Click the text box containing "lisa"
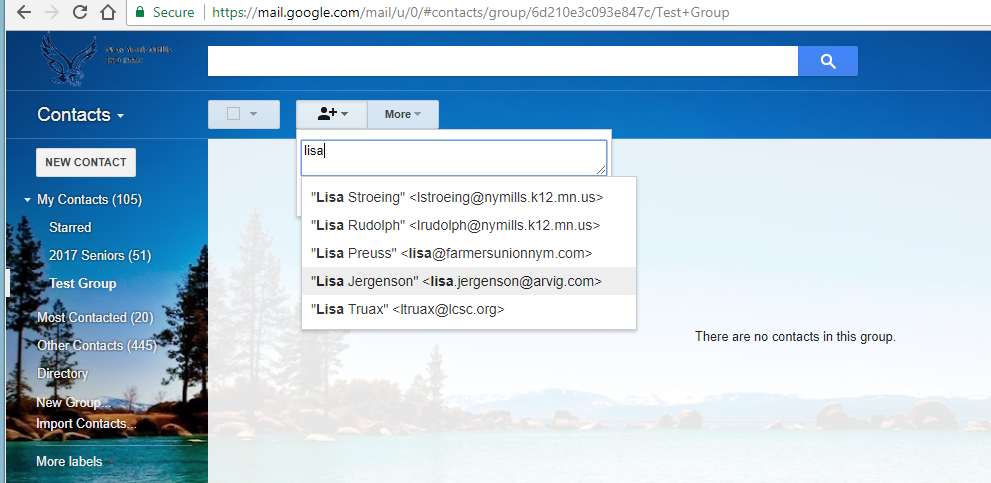Viewport: 991px width, 483px height. click(454, 157)
